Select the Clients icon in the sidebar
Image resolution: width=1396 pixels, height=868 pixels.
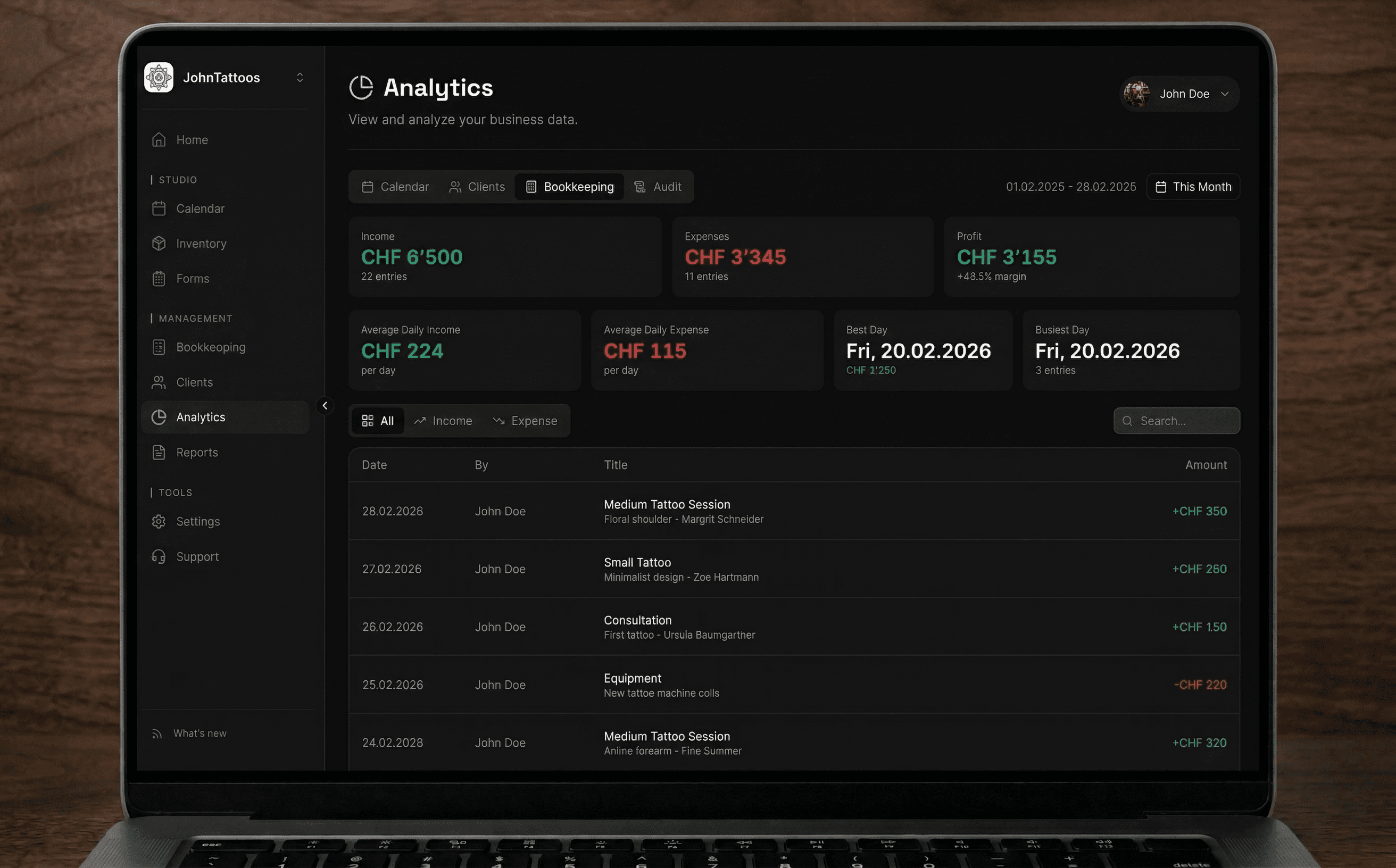[x=159, y=382]
